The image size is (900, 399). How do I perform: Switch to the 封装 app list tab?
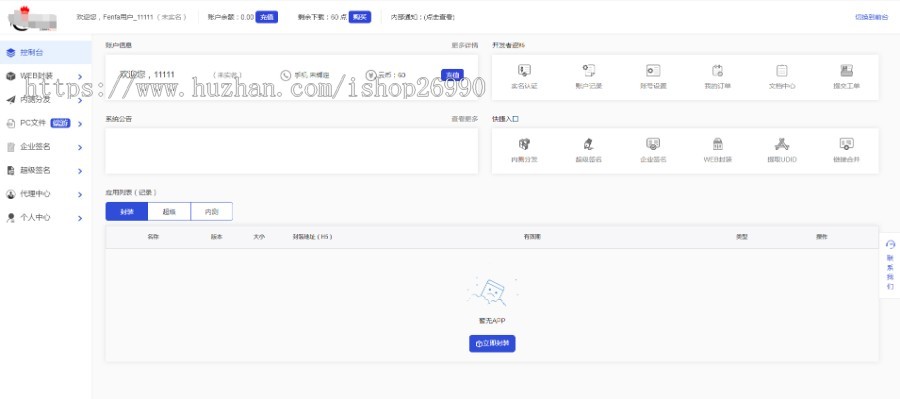point(127,211)
